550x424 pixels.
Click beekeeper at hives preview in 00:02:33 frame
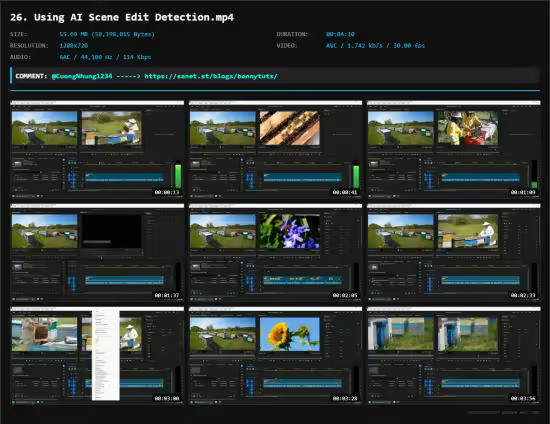click(x=468, y=231)
